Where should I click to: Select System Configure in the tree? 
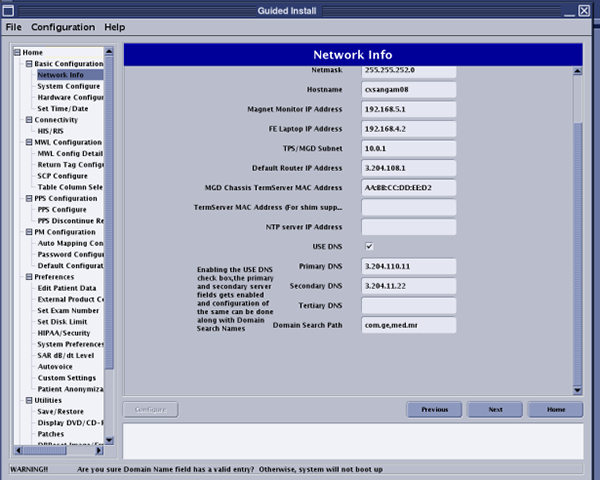point(67,86)
